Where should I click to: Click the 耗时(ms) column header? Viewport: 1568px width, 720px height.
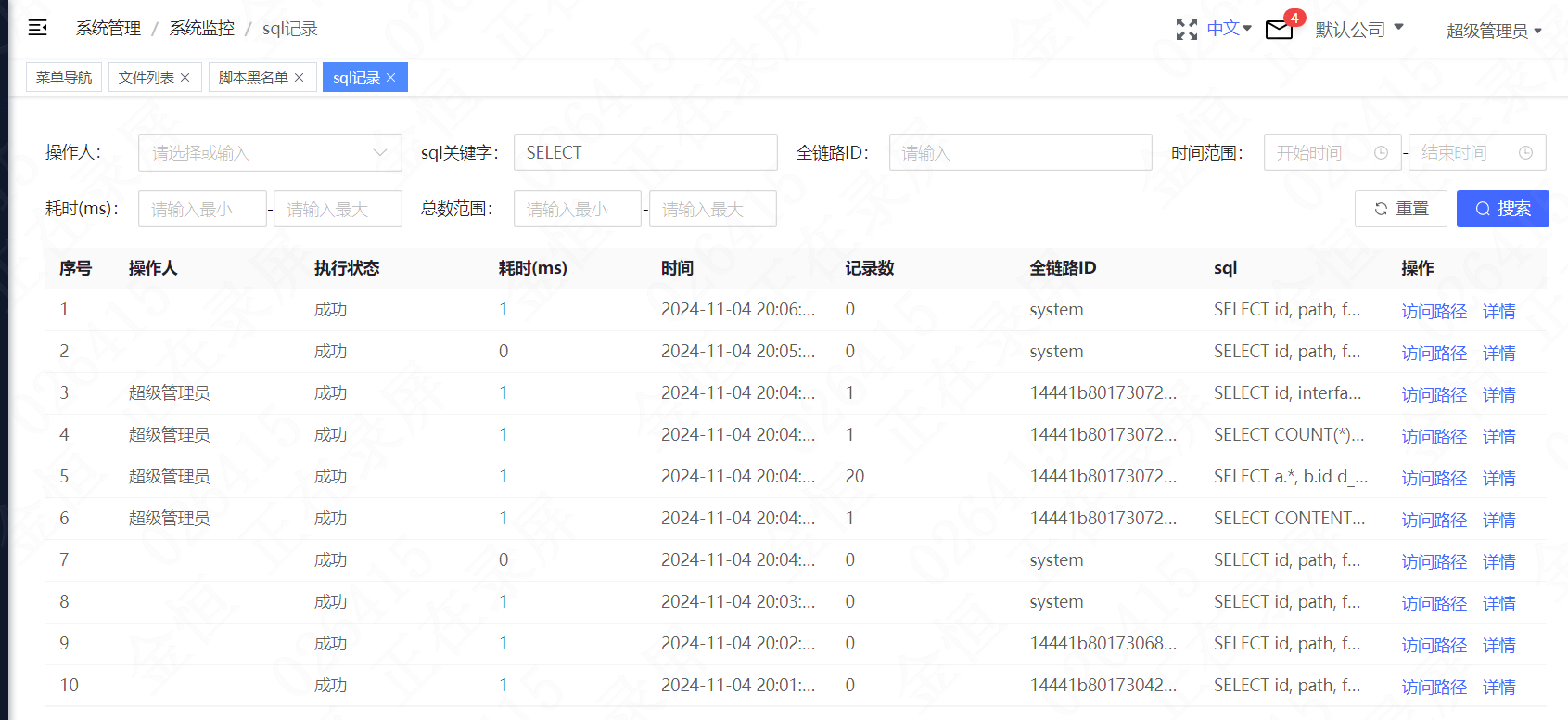pos(532,268)
